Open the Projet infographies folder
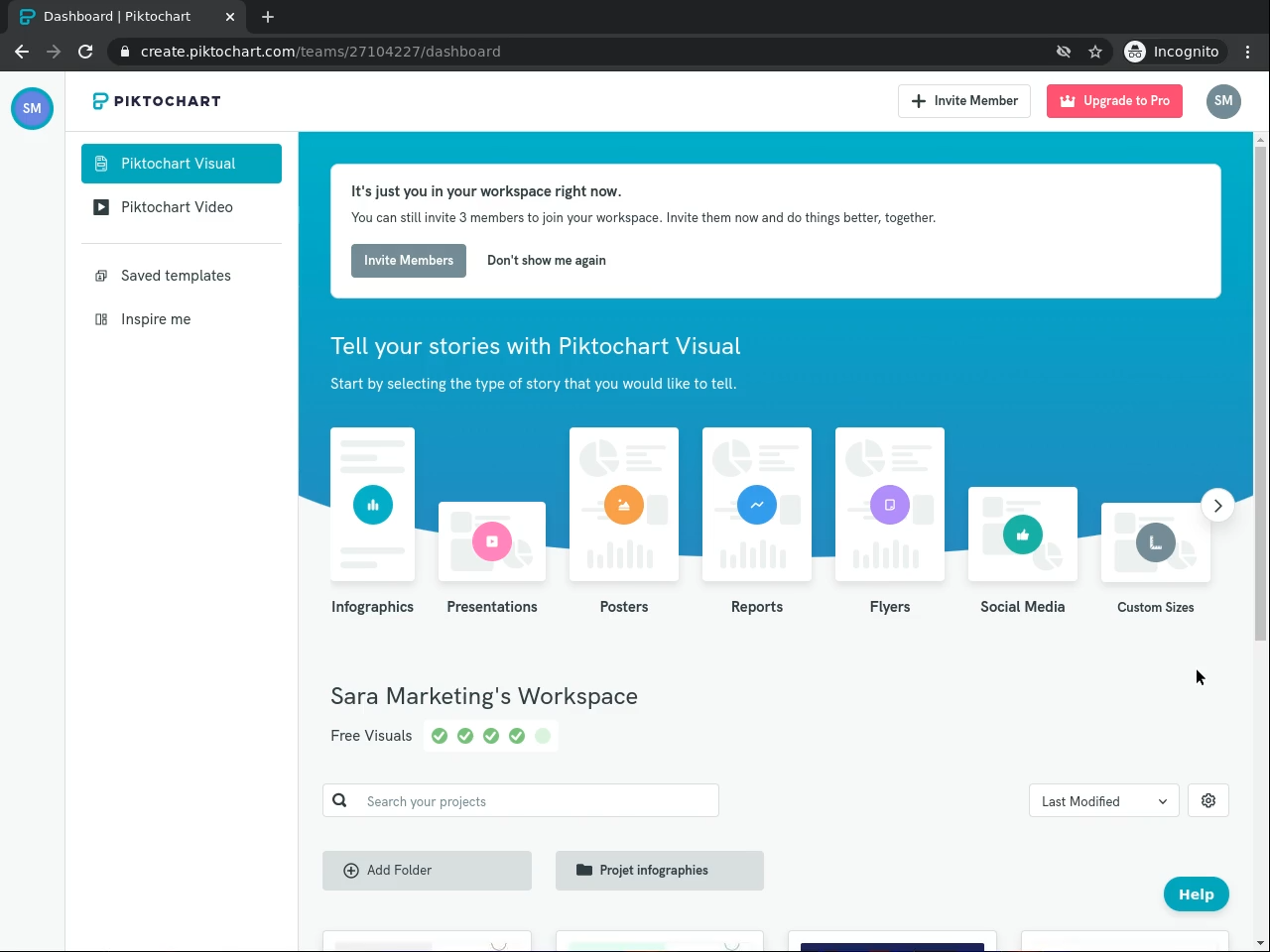 coord(660,871)
